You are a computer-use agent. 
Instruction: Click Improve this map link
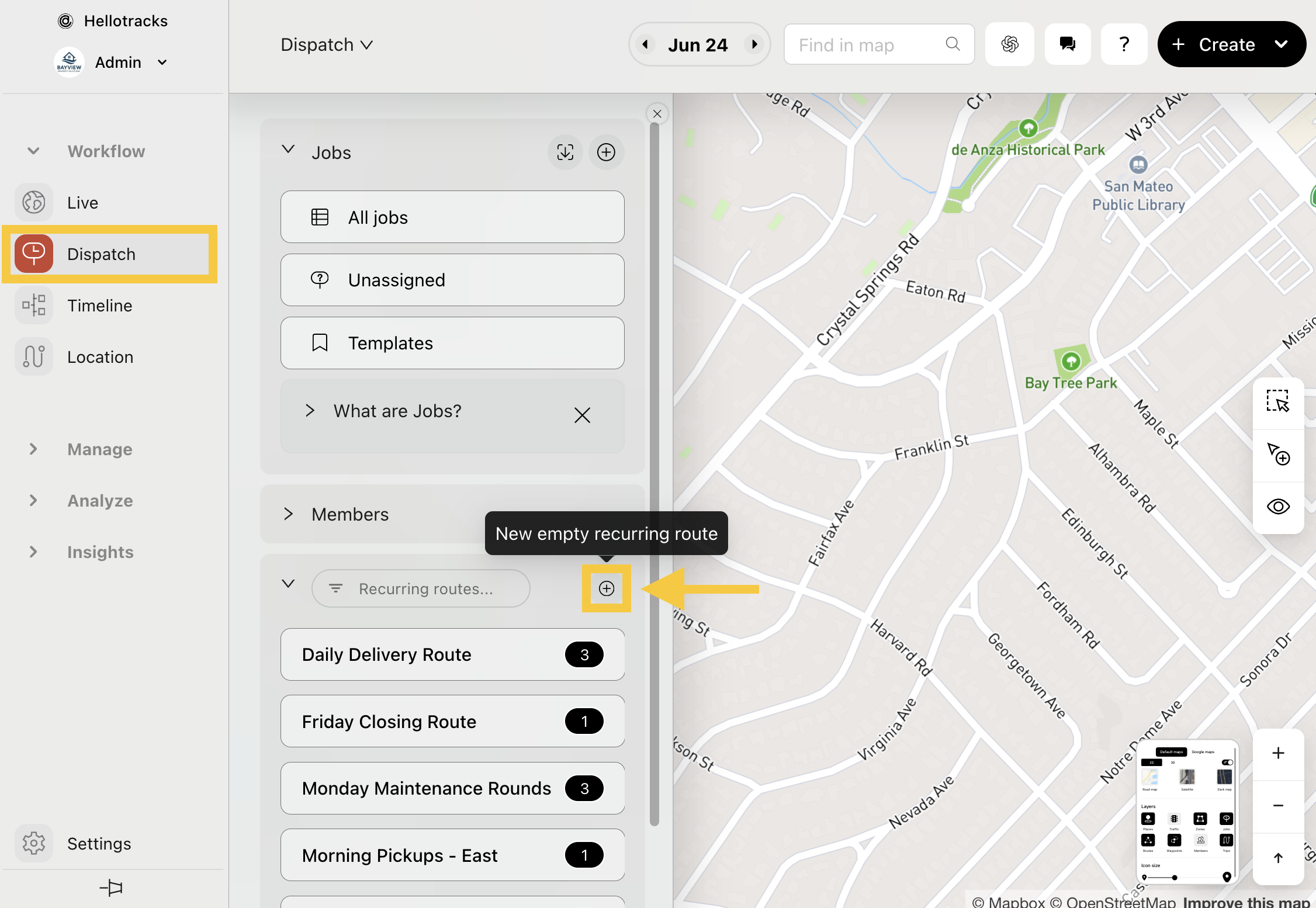pyautogui.click(x=1247, y=902)
